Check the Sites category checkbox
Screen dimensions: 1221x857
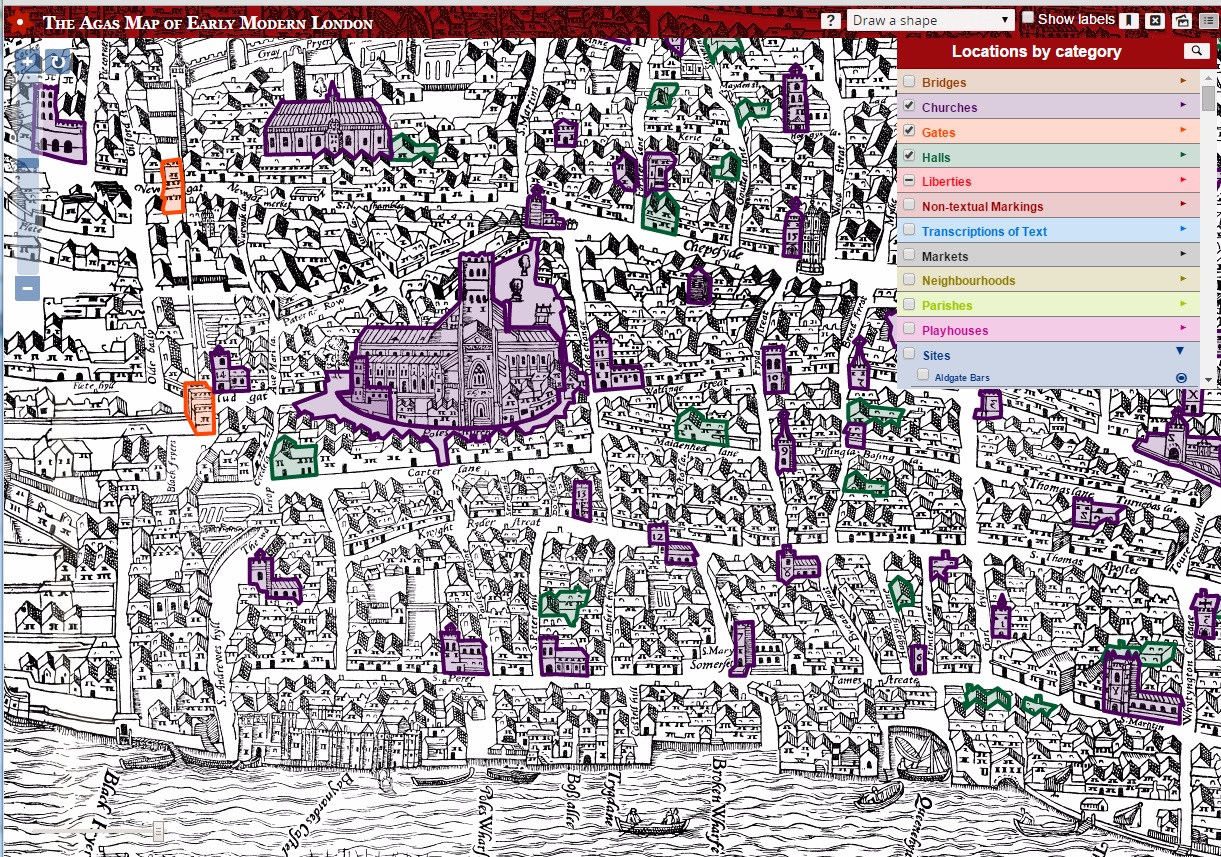click(909, 354)
